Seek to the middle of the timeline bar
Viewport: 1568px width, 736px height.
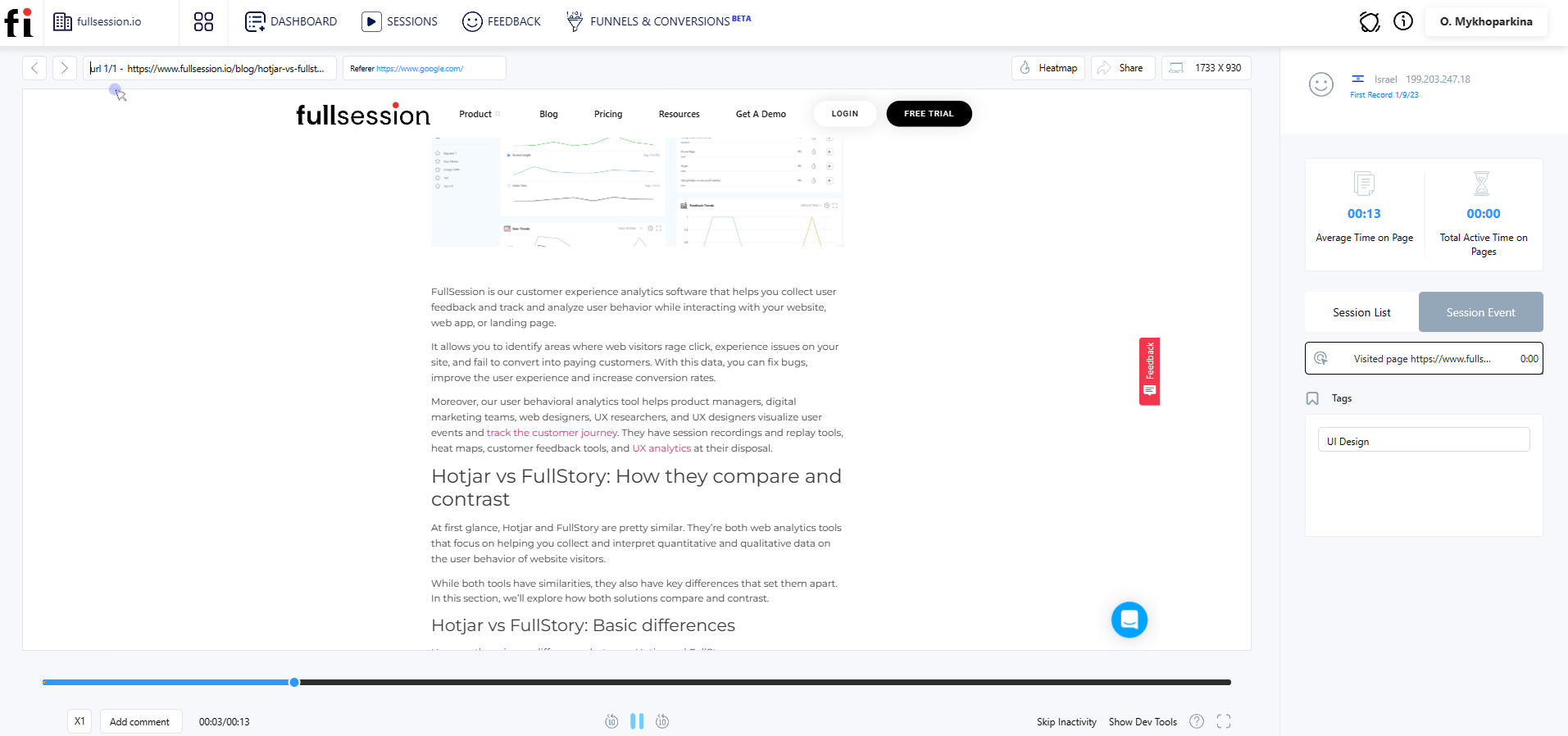click(637, 682)
